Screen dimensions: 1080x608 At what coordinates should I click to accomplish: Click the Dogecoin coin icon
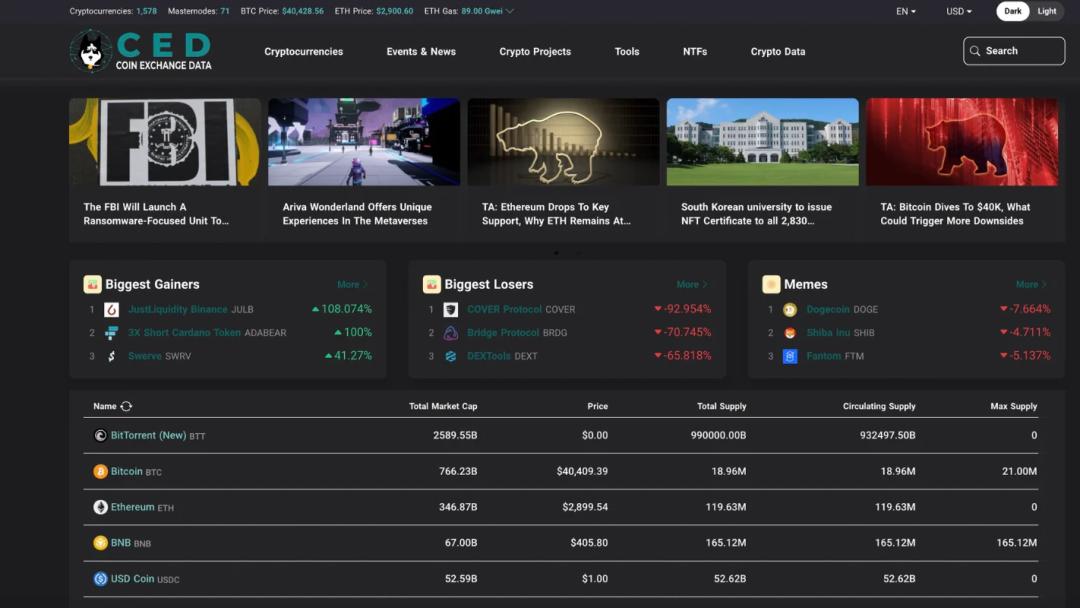point(790,310)
